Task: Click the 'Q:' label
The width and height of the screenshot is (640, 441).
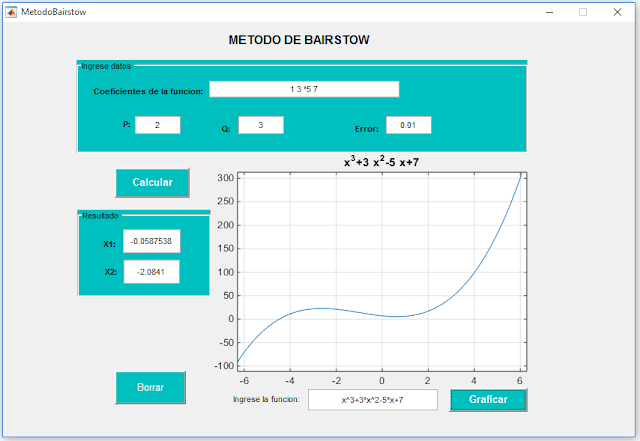Action: [226, 129]
